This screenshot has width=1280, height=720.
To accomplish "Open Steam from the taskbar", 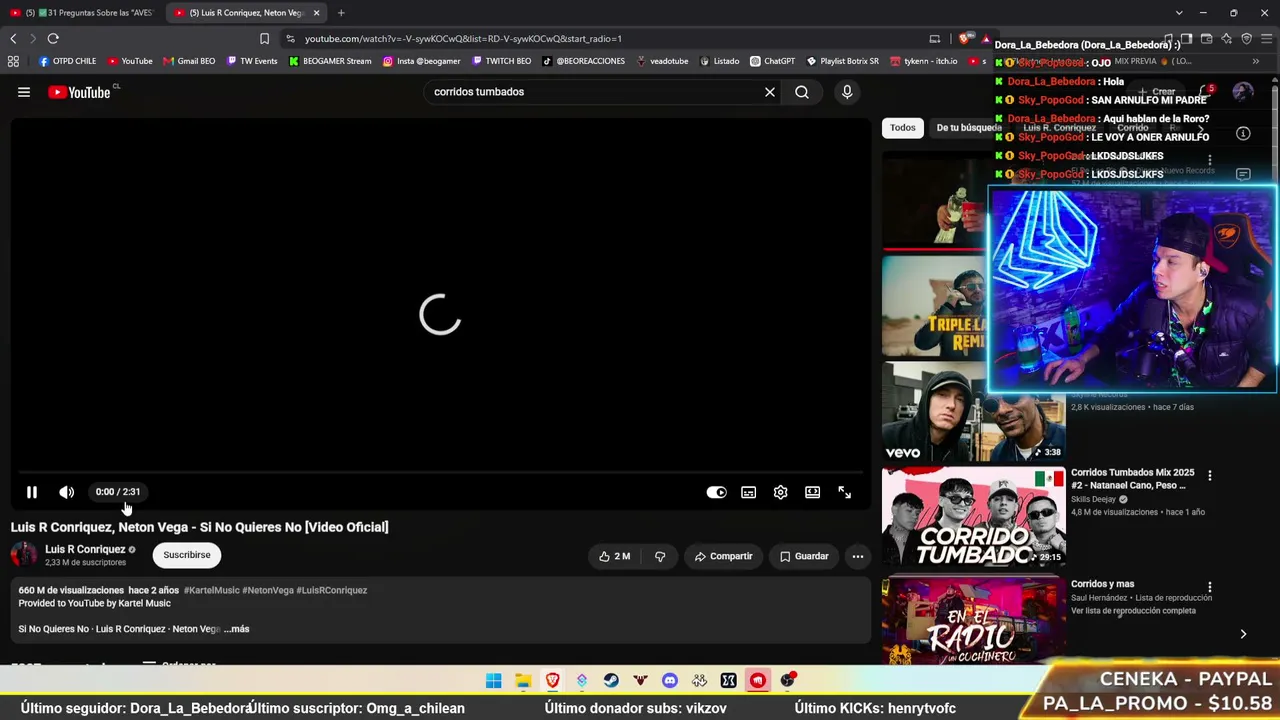I will pos(611,681).
